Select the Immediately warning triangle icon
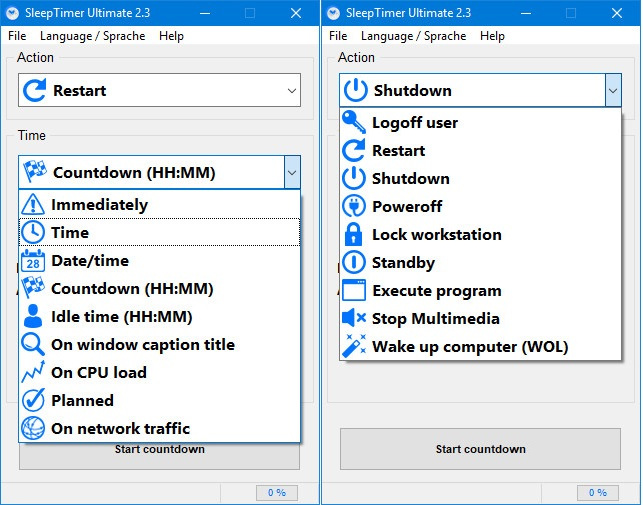 click(x=33, y=204)
